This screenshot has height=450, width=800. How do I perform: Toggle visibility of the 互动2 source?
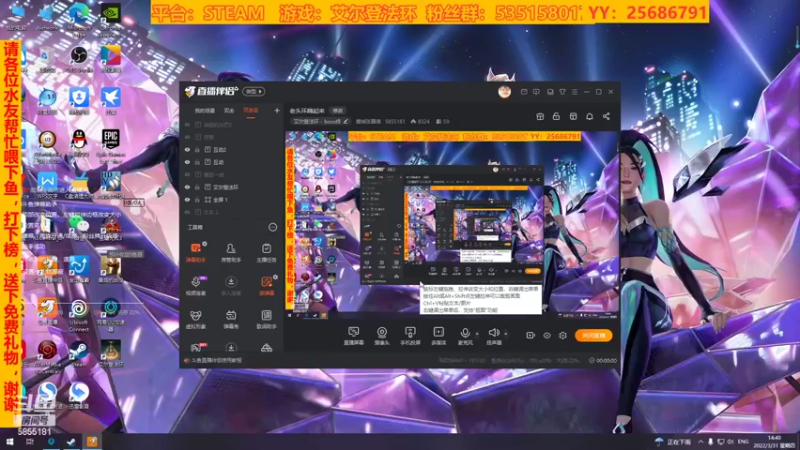187,149
